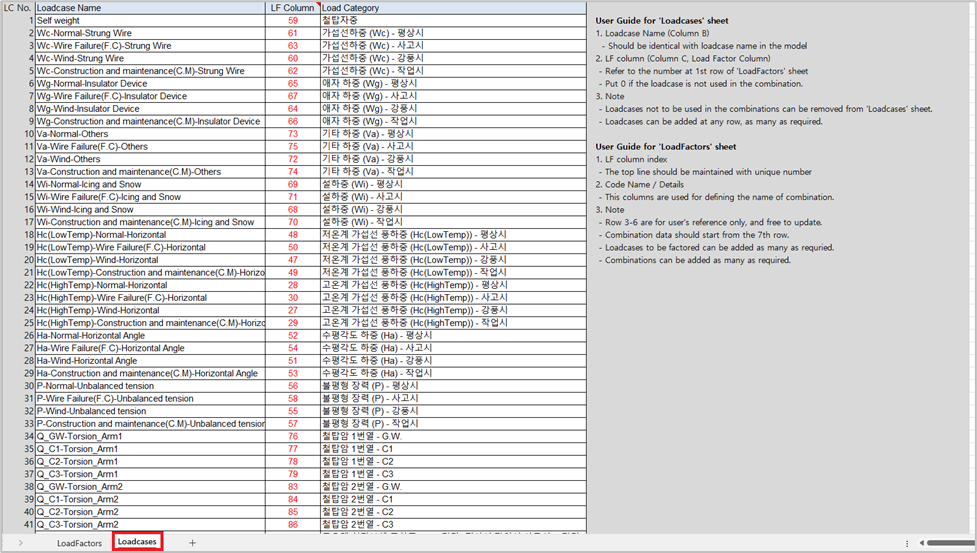Click LF value 86 for Q_C3-Torsion_Arm2
The width and height of the screenshot is (977, 553).
click(293, 524)
